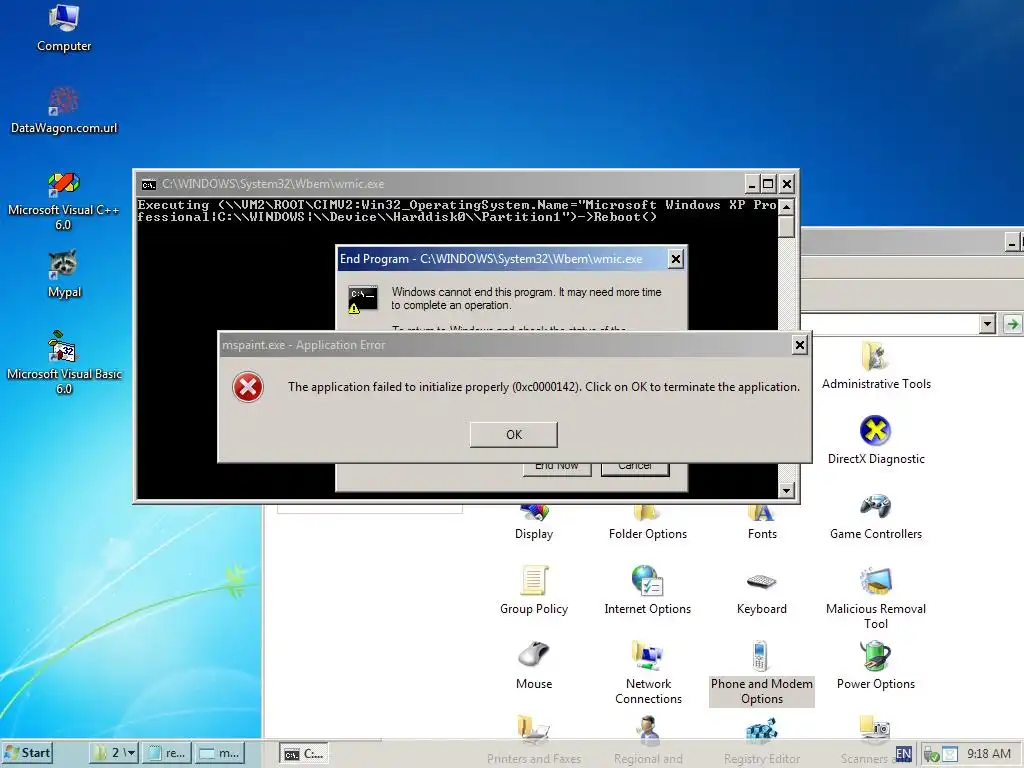Image resolution: width=1024 pixels, height=768 pixels.
Task: Close the mspaint.exe Application Error dialog
Action: [x=799, y=345]
